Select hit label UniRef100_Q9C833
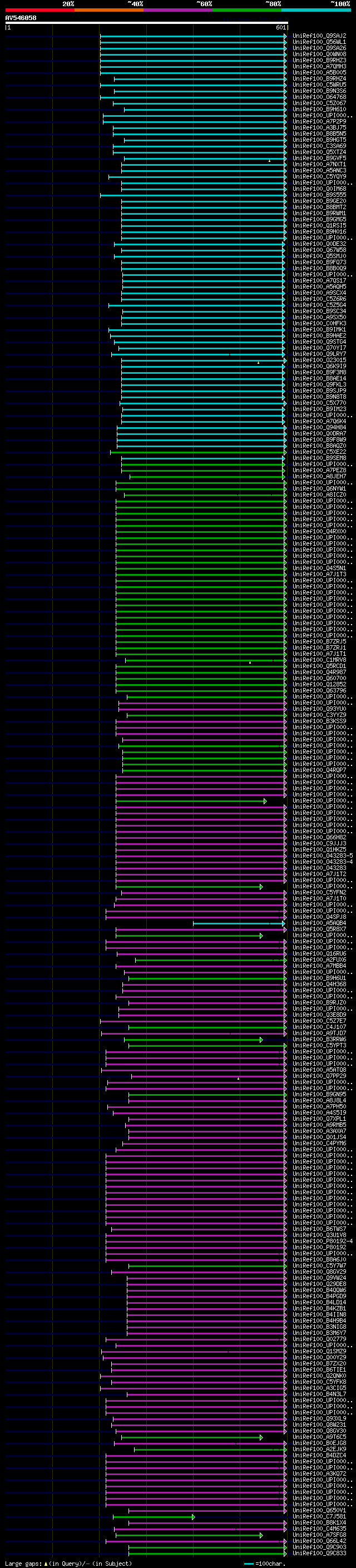 pos(319,1553)
